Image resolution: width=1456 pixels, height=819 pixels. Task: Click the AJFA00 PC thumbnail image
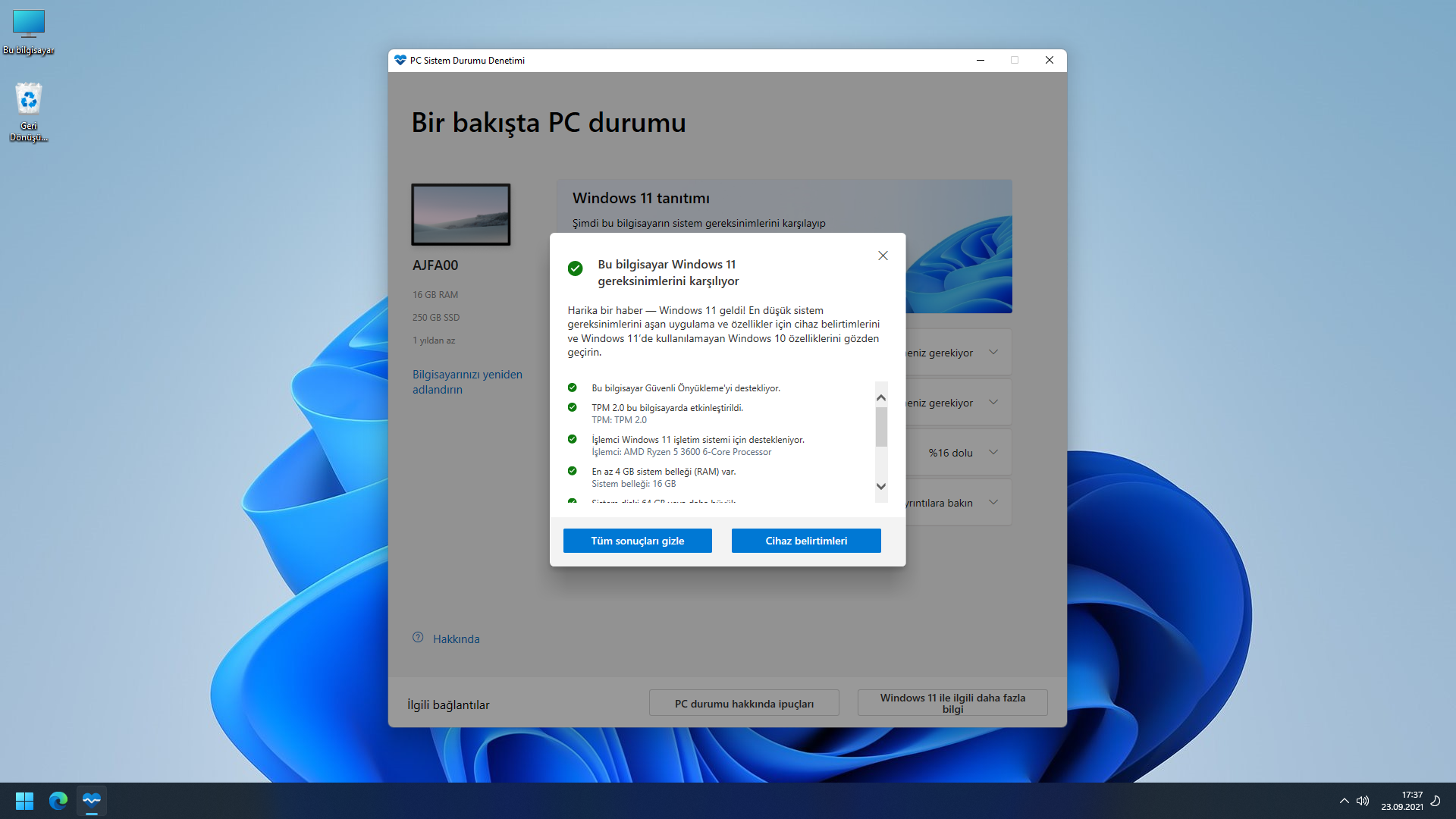pyautogui.click(x=461, y=215)
